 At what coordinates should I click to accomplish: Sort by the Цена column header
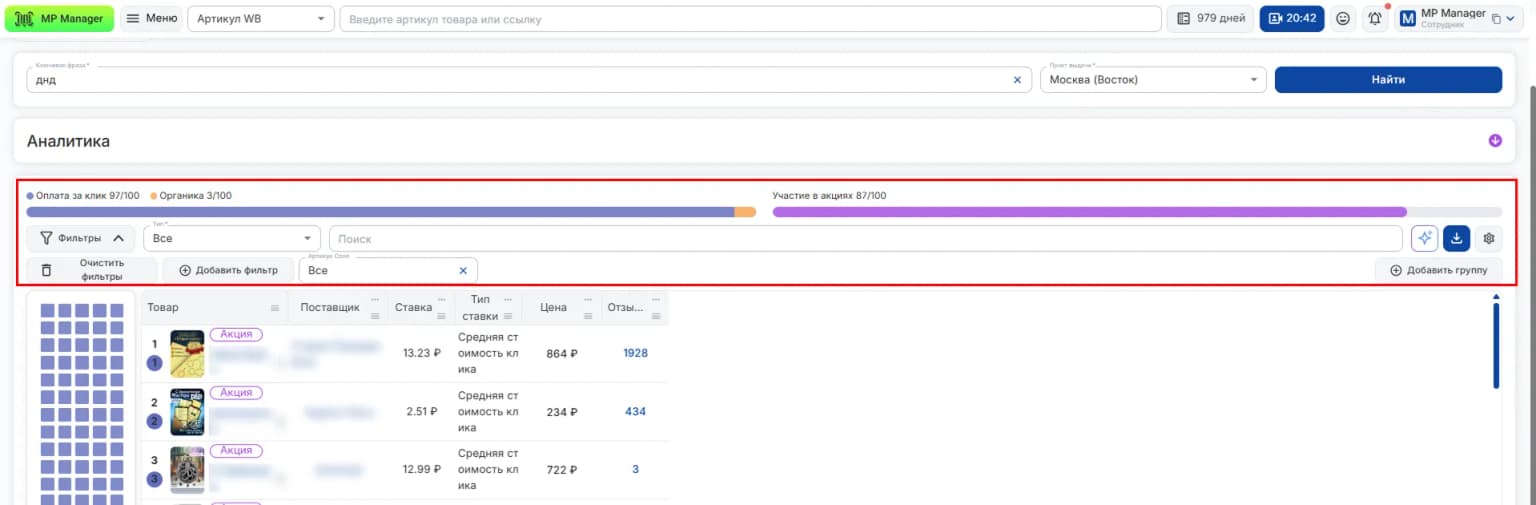(553, 307)
